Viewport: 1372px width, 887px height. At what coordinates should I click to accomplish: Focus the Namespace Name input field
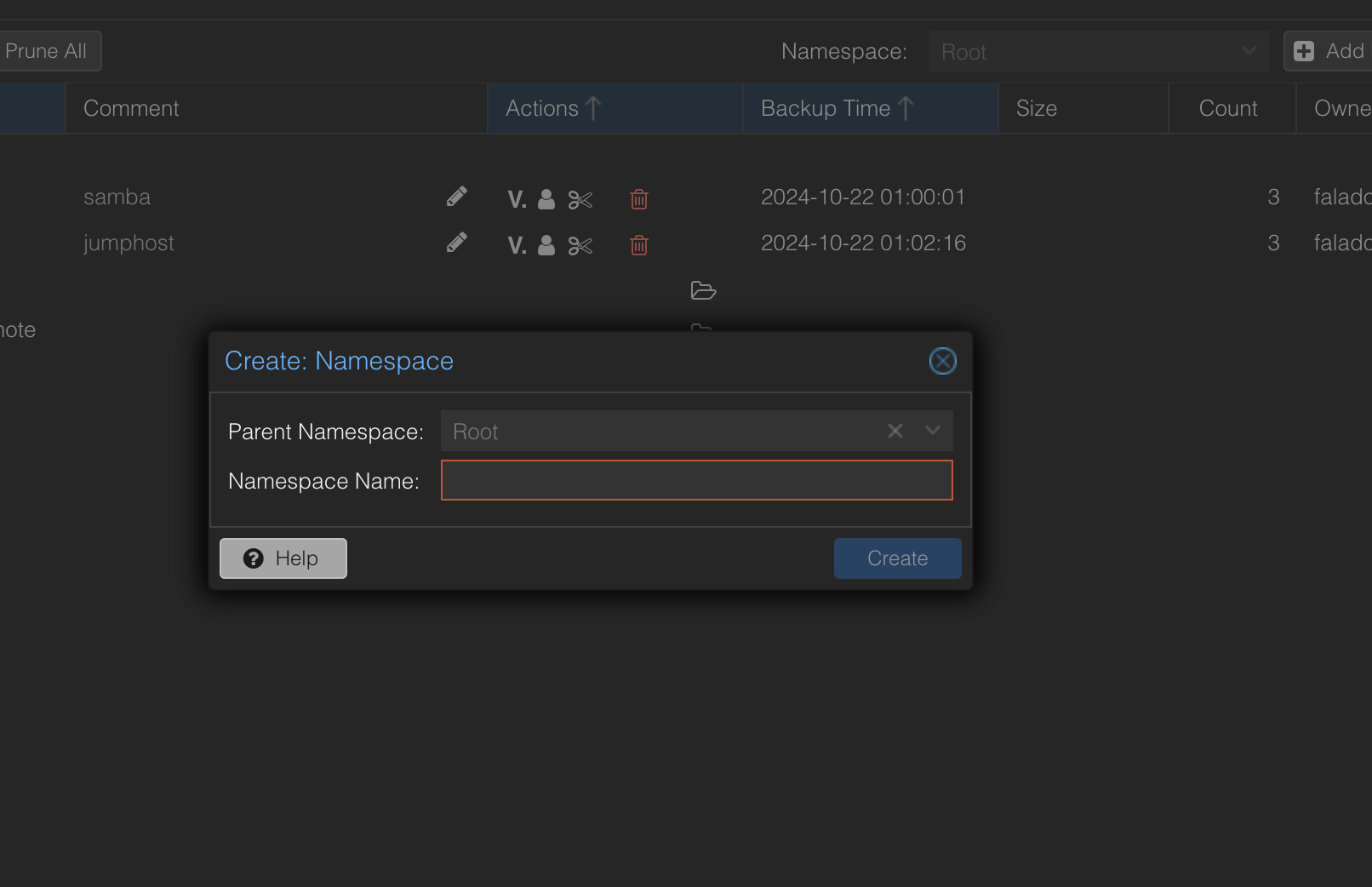696,480
